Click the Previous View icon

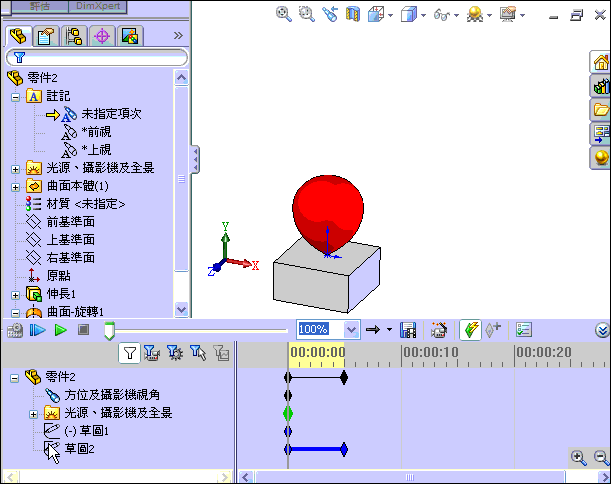[x=330, y=14]
